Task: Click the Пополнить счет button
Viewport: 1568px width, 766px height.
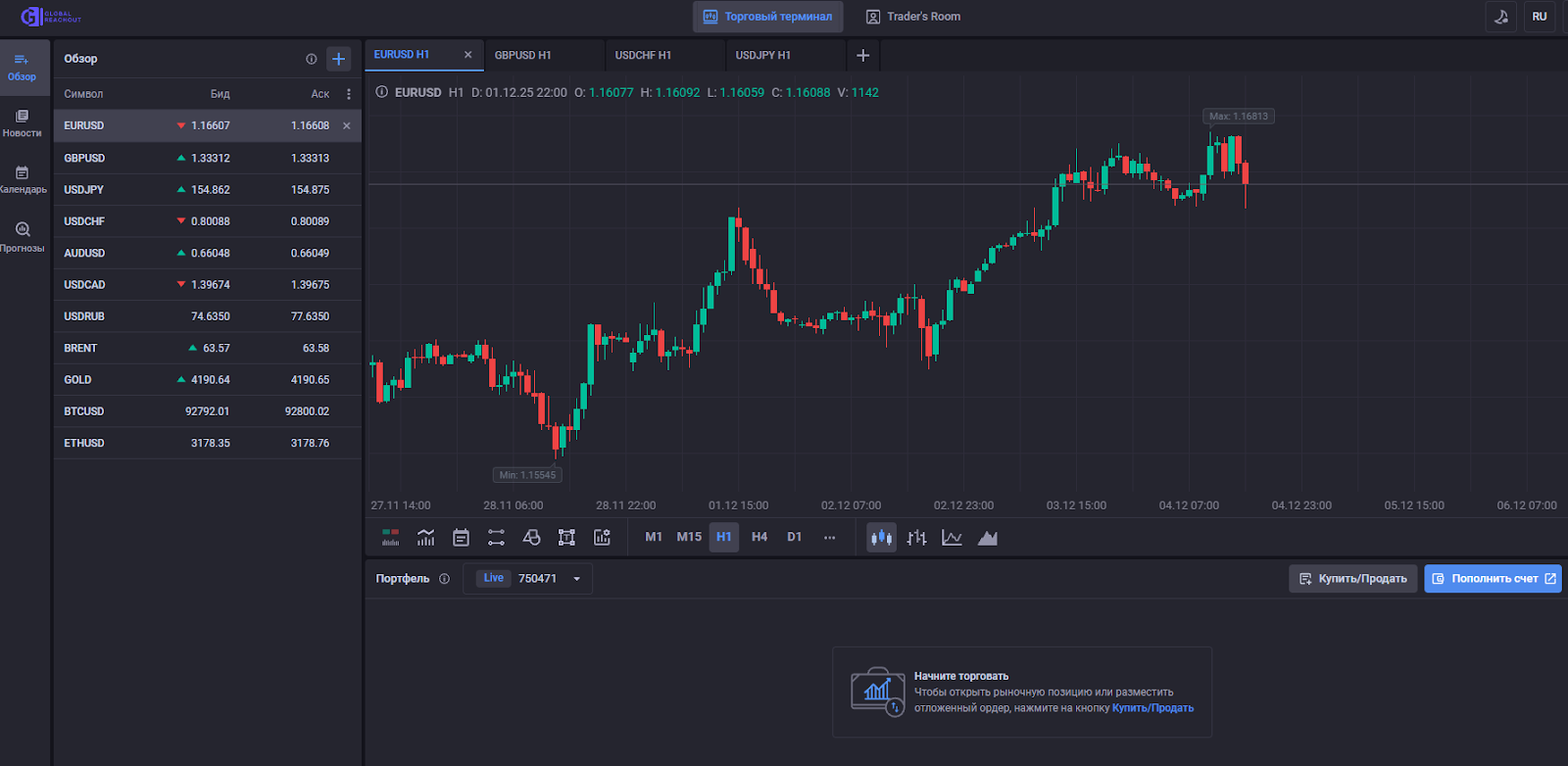Action: click(1493, 579)
